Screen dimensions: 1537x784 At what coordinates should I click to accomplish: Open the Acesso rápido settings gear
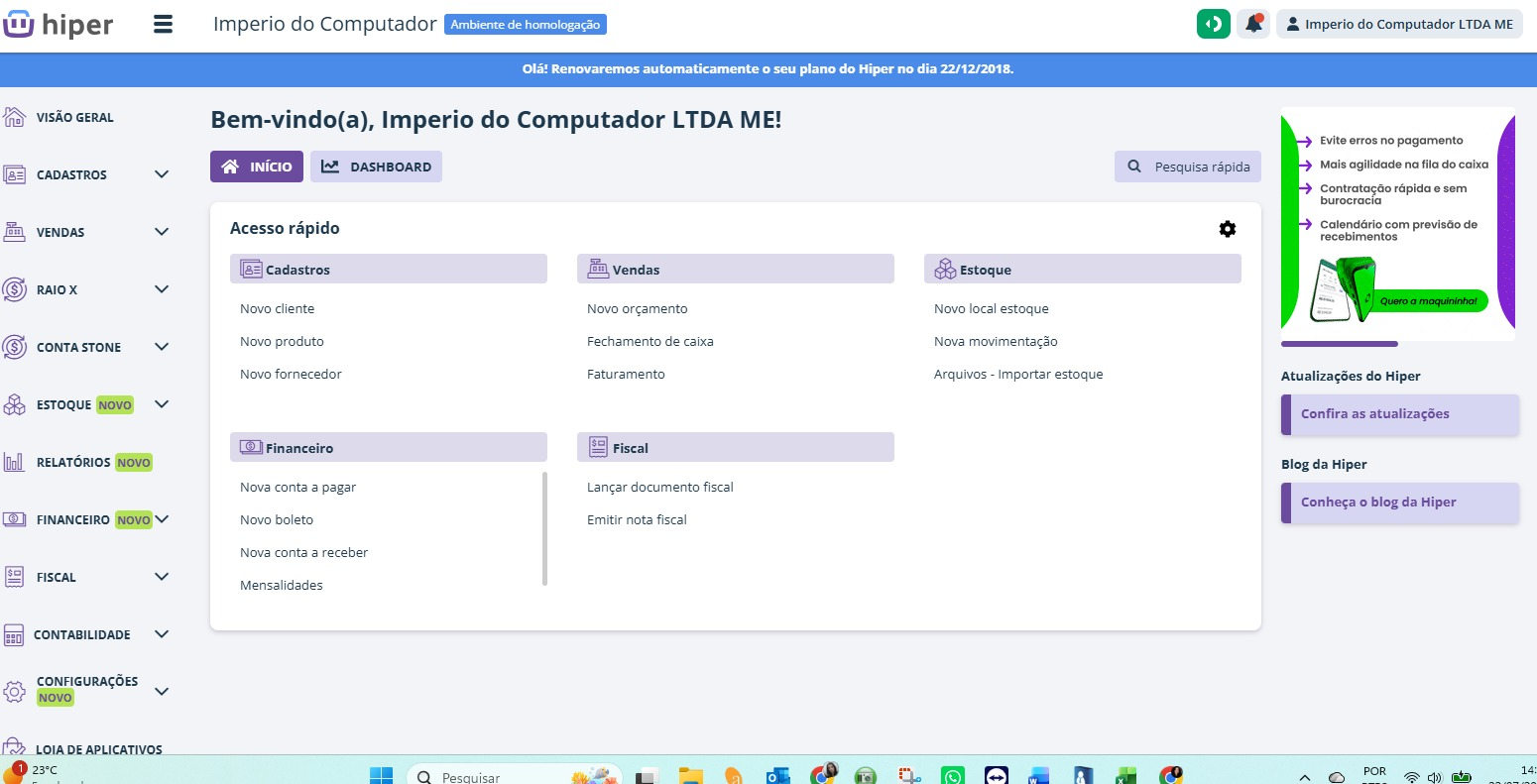click(x=1228, y=229)
